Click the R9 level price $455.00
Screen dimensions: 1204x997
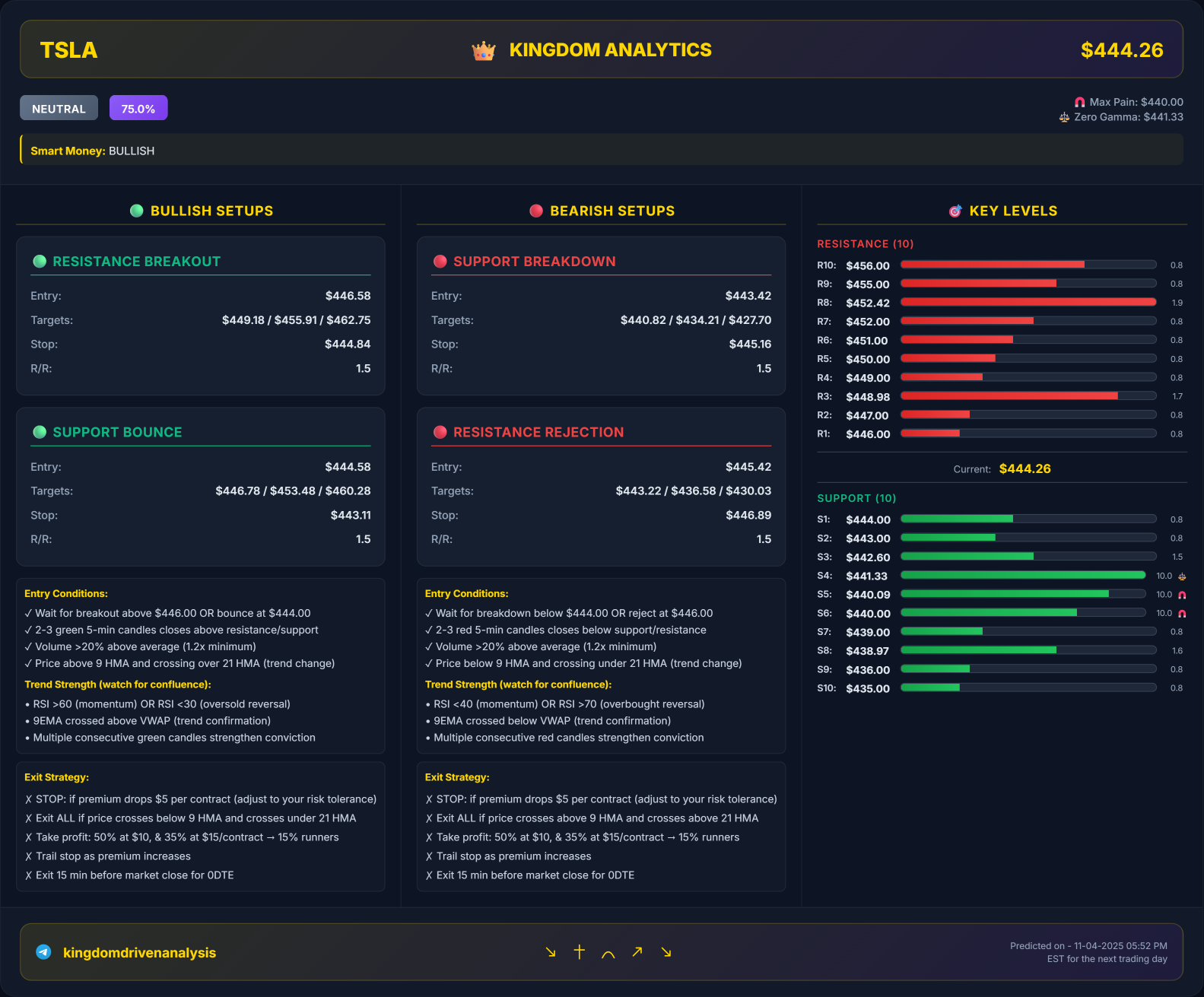click(x=868, y=284)
